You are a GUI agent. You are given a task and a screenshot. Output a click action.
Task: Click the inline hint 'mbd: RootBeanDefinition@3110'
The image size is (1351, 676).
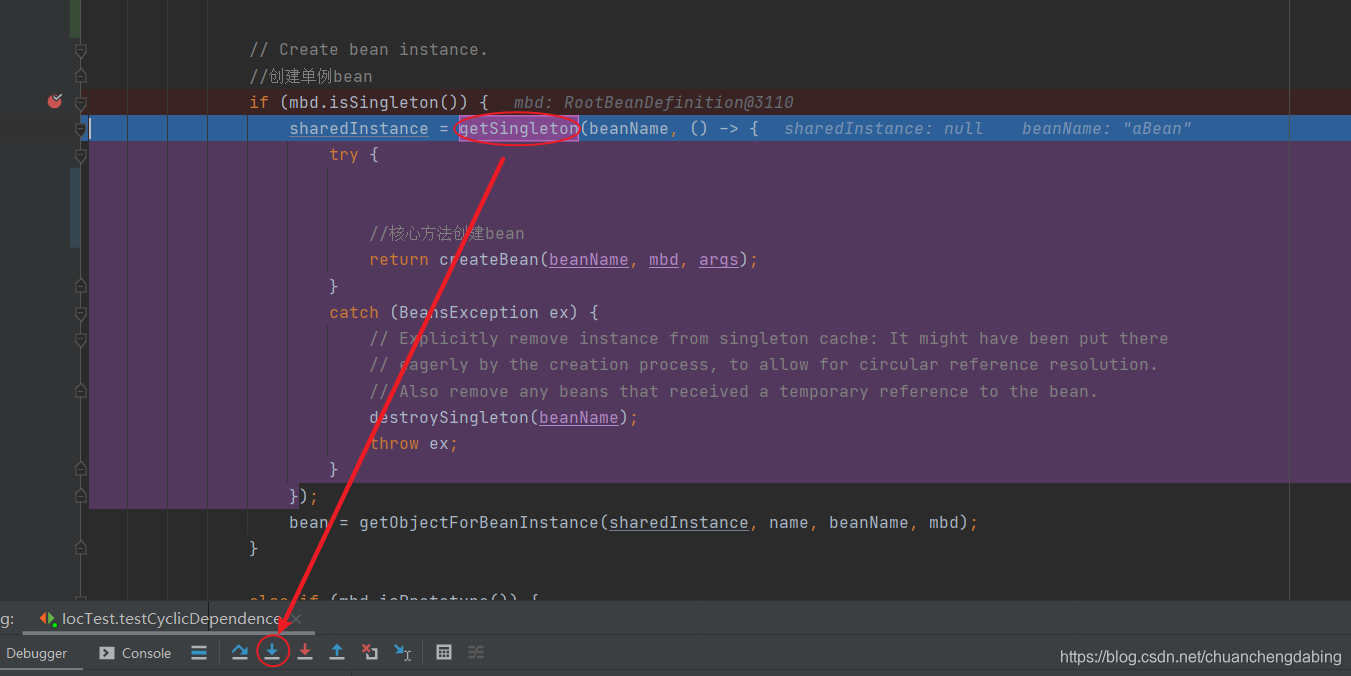click(654, 102)
